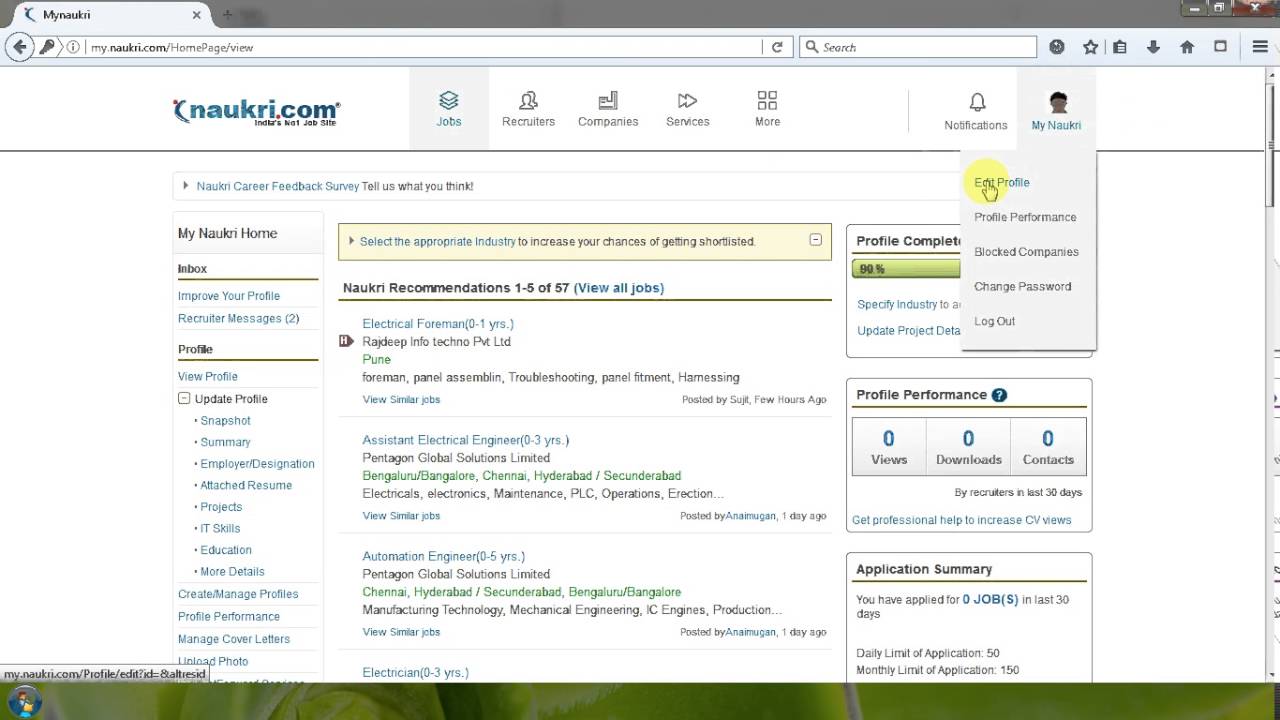Open the Assistant Electrical Engineer job listing
Image resolution: width=1280 pixels, height=720 pixels.
click(465, 440)
